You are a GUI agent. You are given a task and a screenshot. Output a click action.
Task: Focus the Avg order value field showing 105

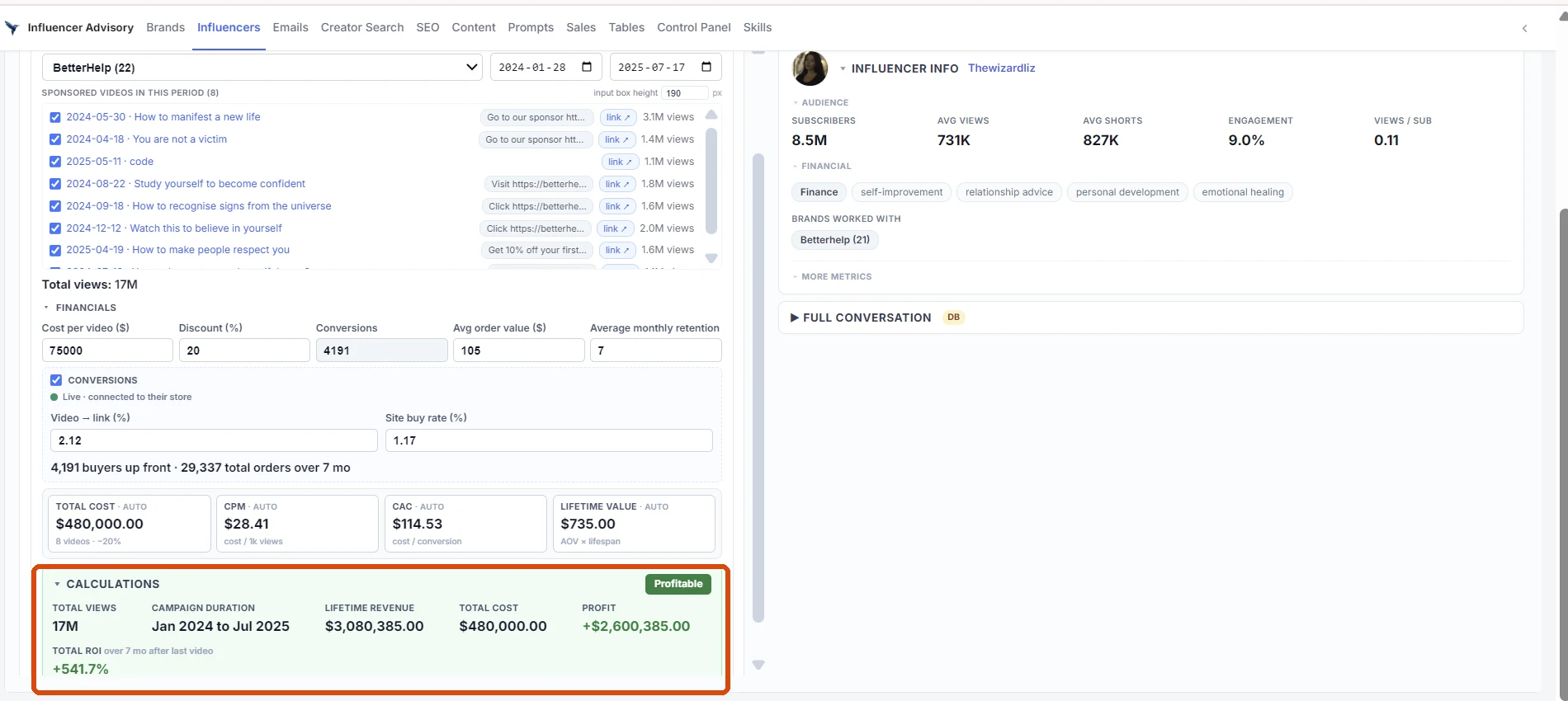(518, 350)
